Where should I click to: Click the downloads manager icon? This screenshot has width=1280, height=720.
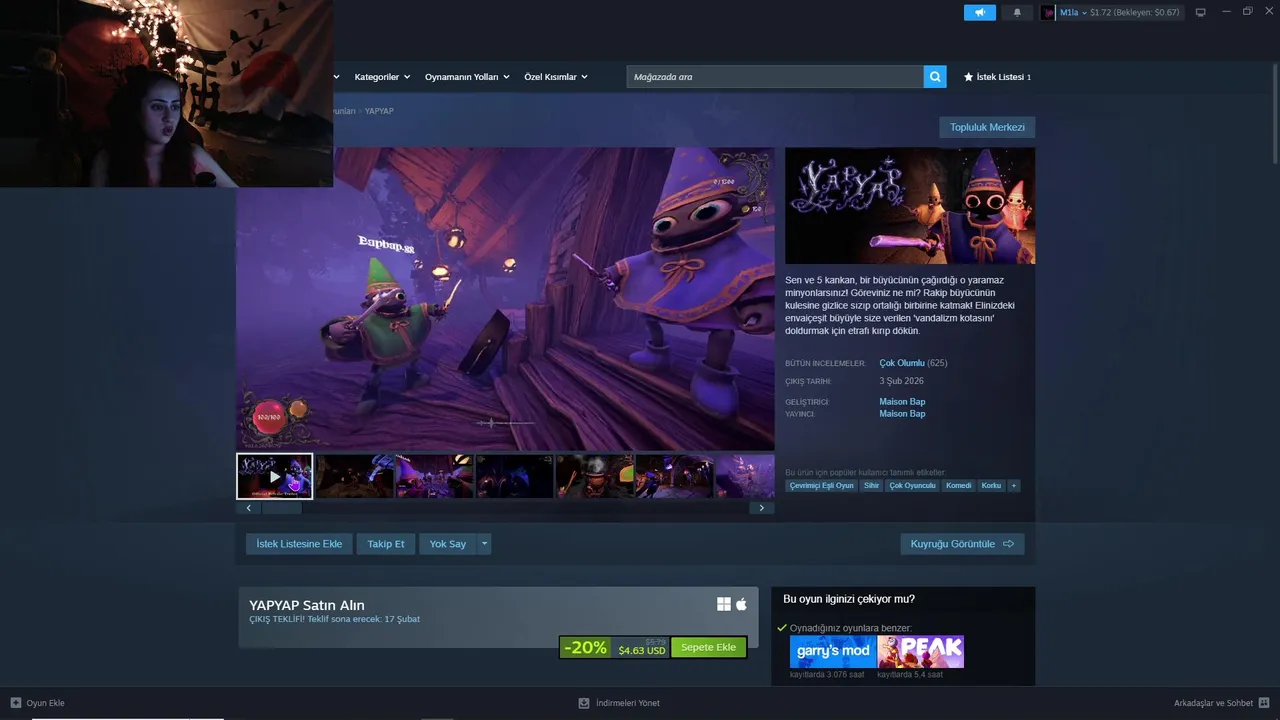(x=584, y=703)
